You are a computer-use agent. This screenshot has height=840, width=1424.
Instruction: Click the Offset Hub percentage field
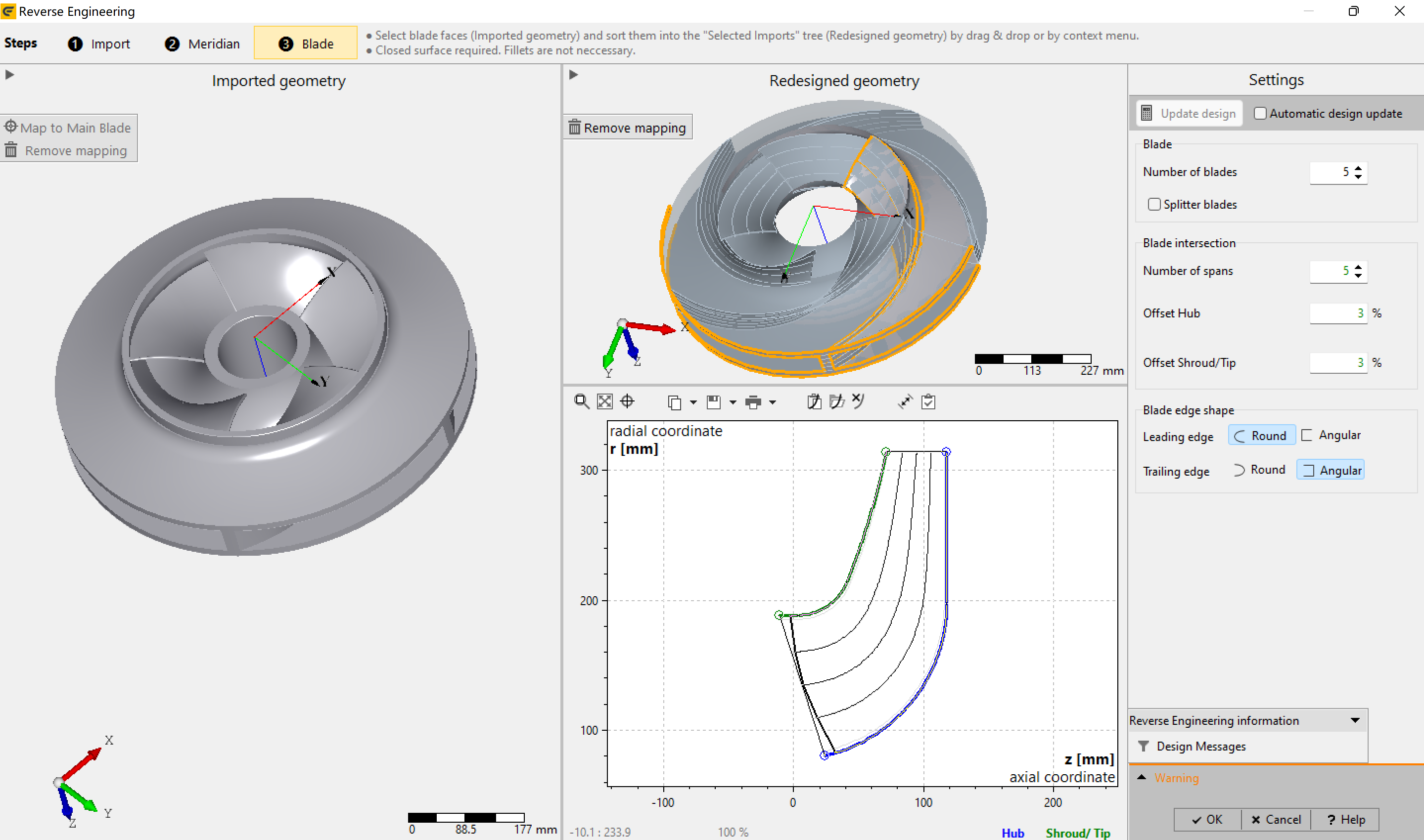(x=1338, y=313)
